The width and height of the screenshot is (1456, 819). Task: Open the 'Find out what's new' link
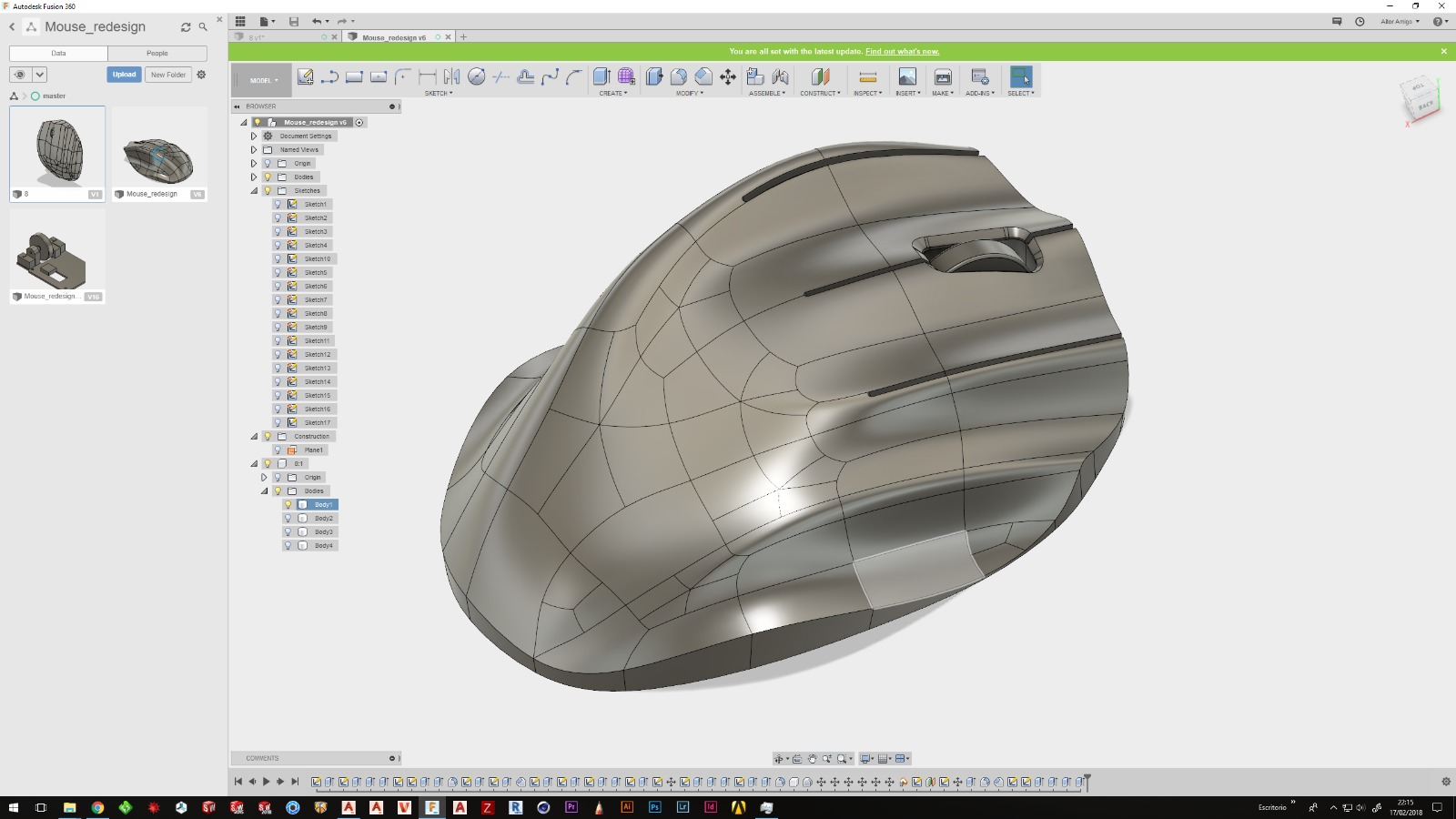[902, 51]
